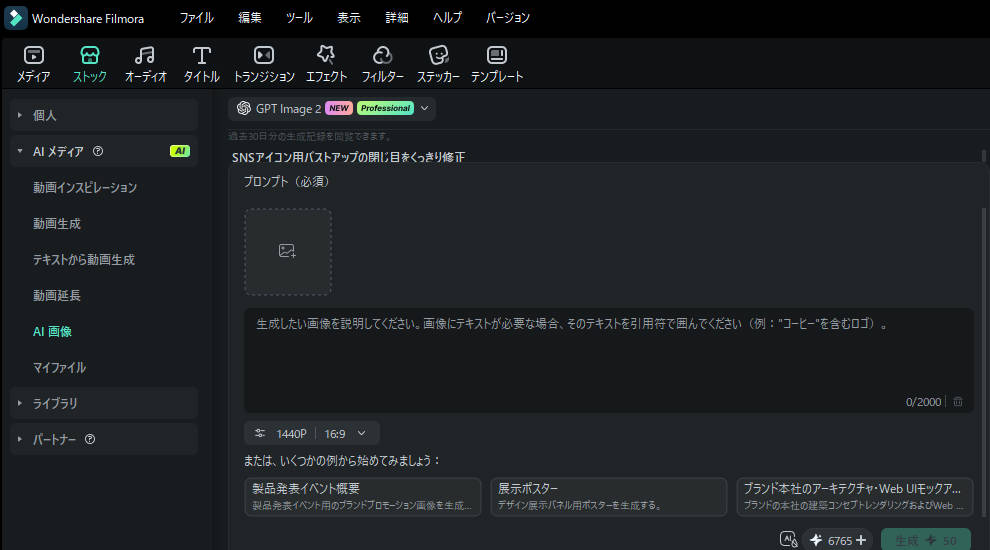Open the 詳細 menu
990x550 pixels.
coord(397,18)
